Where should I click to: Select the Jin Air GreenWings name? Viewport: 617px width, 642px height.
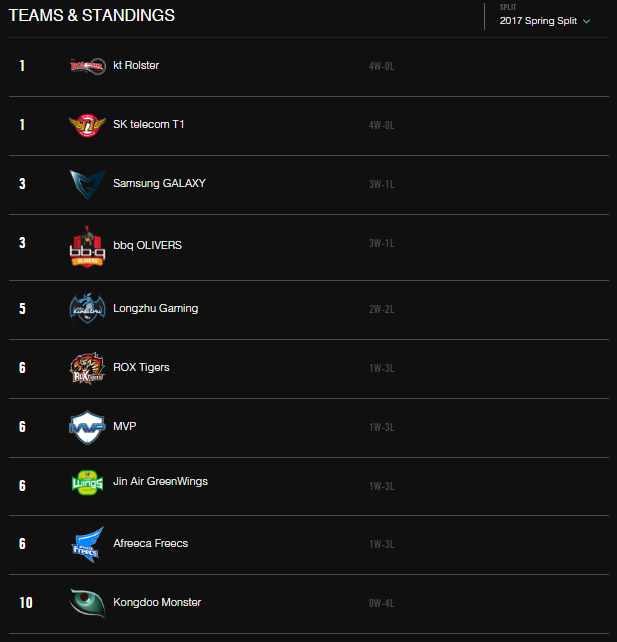point(160,482)
